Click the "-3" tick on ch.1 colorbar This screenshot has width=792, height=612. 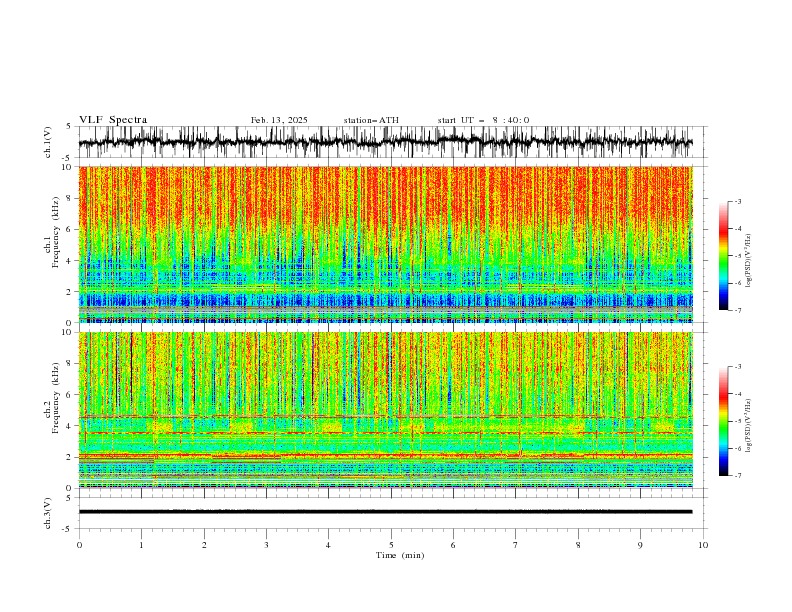pyautogui.click(x=737, y=201)
